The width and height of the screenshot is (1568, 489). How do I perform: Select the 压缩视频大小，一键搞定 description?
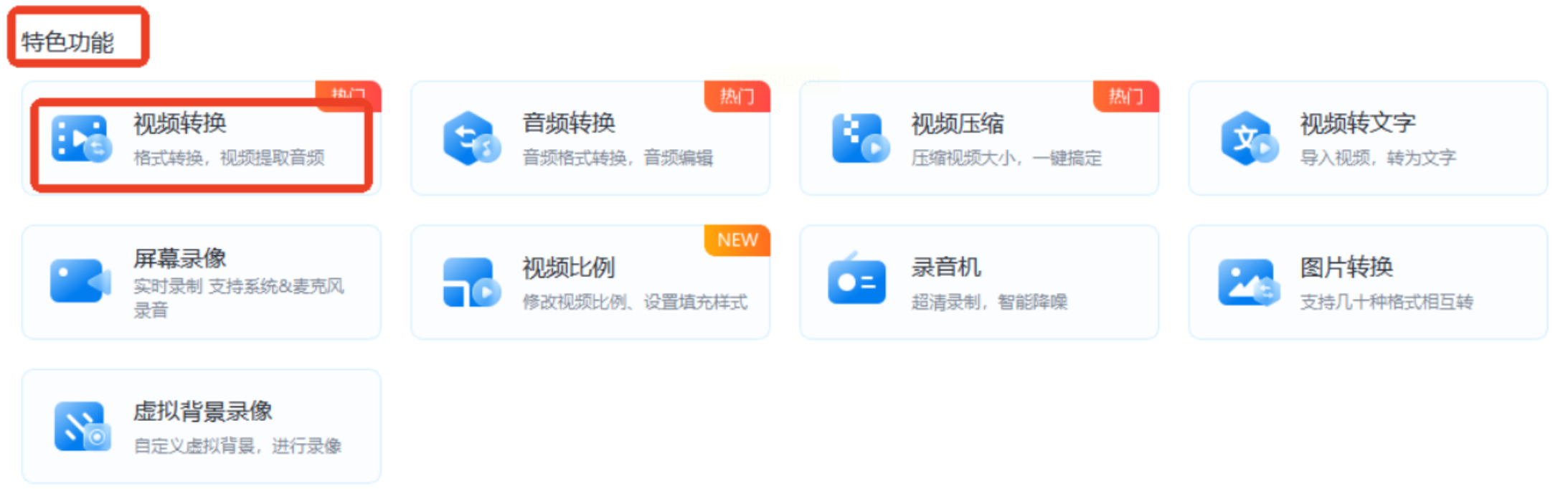(x=1006, y=158)
